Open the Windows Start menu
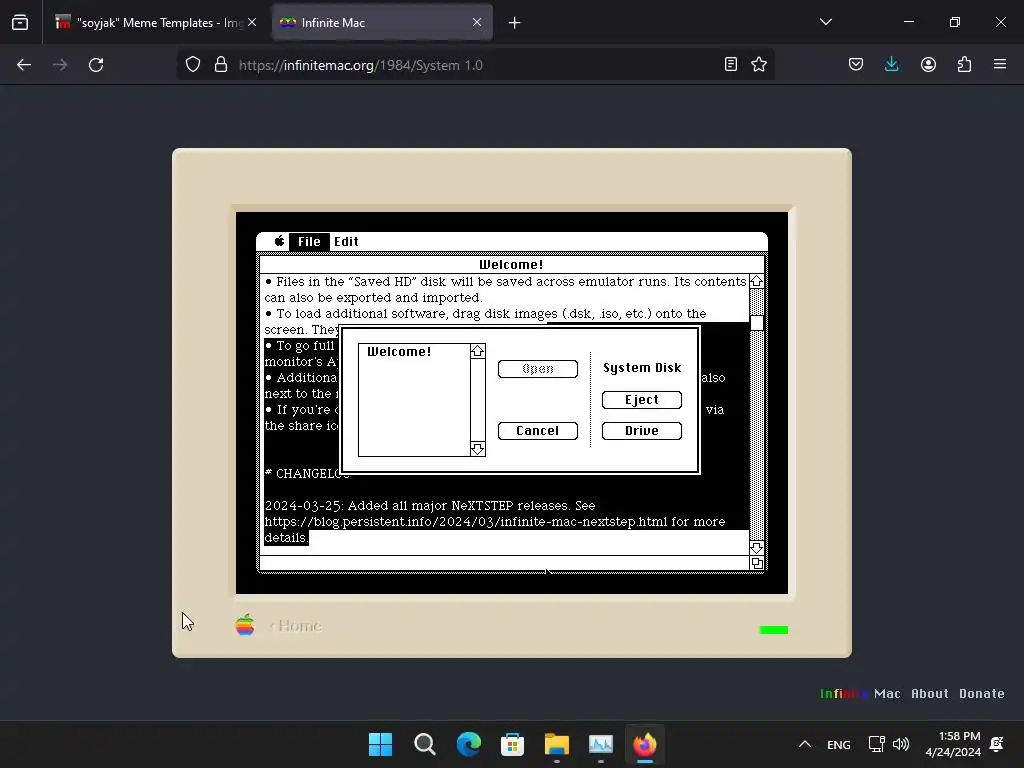 pyautogui.click(x=381, y=744)
